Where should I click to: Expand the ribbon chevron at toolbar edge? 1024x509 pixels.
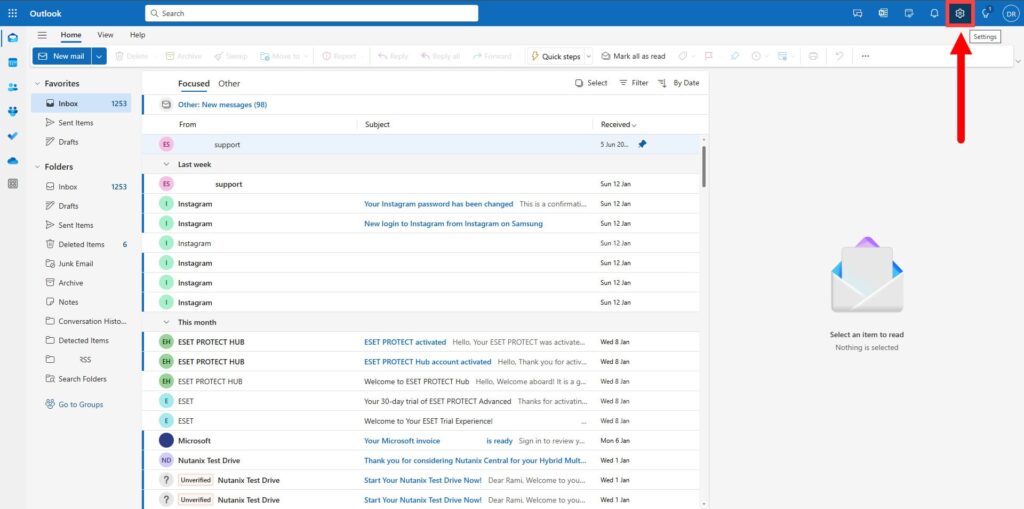click(1017, 61)
